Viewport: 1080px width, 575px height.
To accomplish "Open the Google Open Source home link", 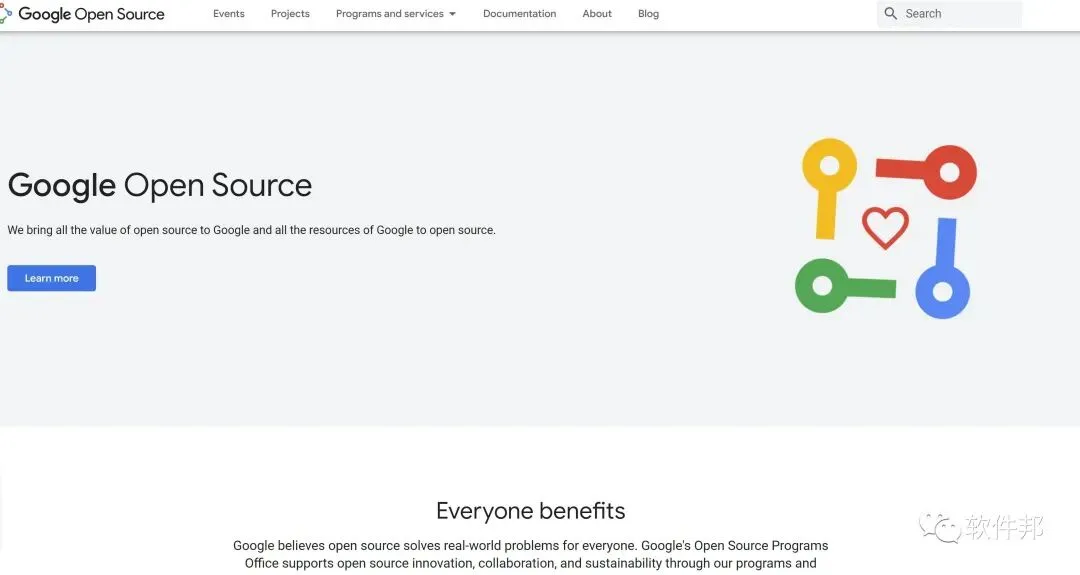I will [x=92, y=14].
